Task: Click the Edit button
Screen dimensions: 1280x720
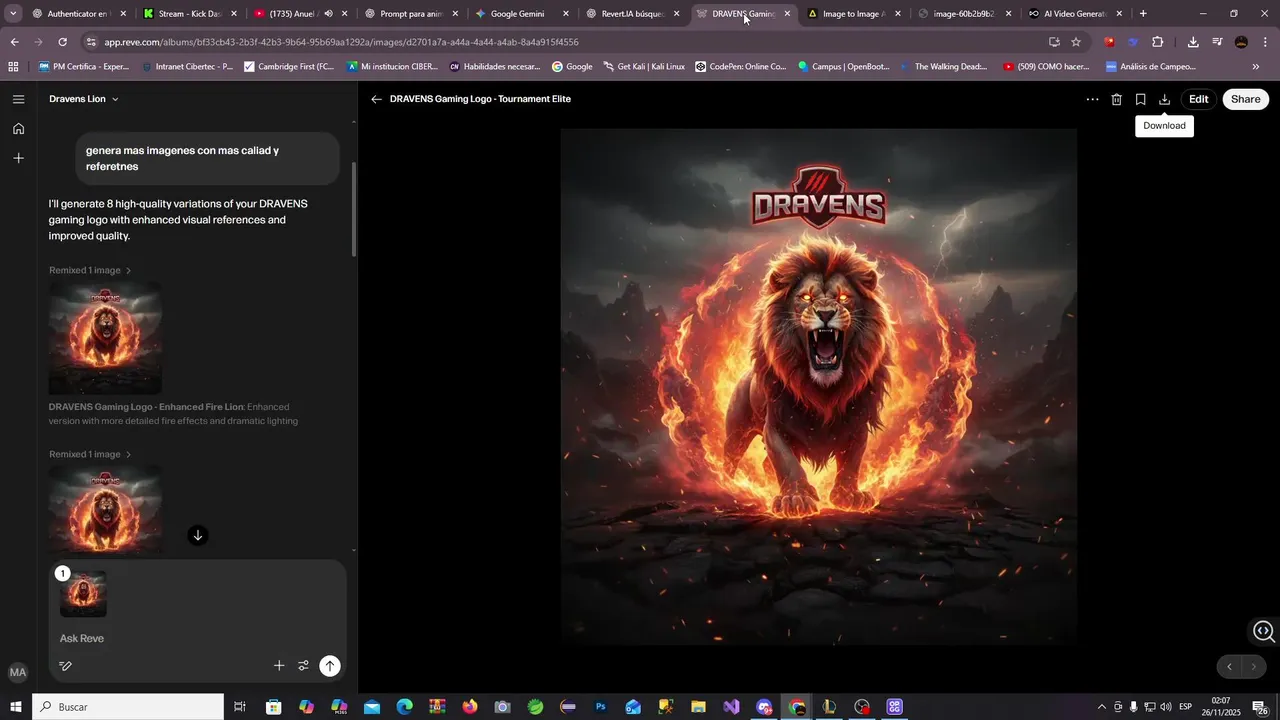Action: pos(1198,99)
